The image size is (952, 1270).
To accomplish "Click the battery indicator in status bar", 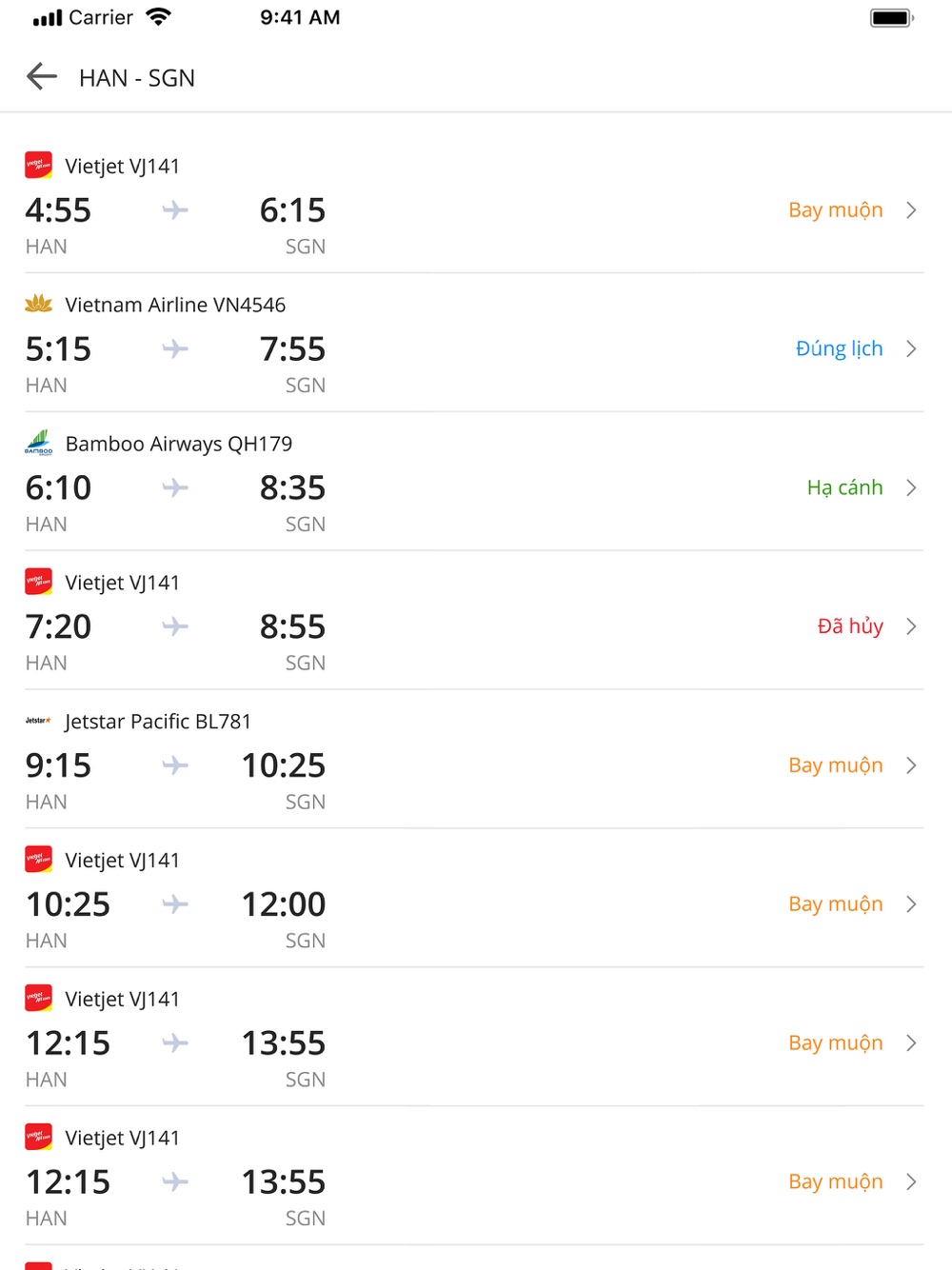I will [892, 18].
